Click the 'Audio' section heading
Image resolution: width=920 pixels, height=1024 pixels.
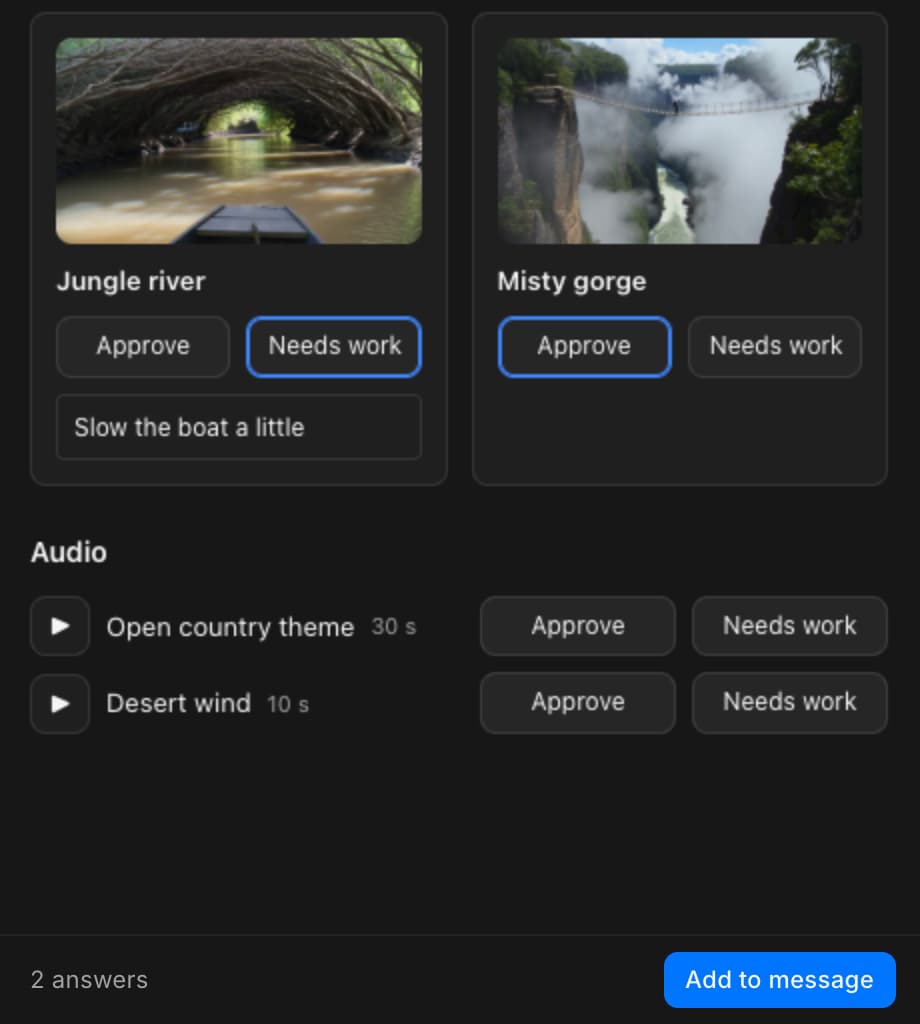[x=69, y=552]
